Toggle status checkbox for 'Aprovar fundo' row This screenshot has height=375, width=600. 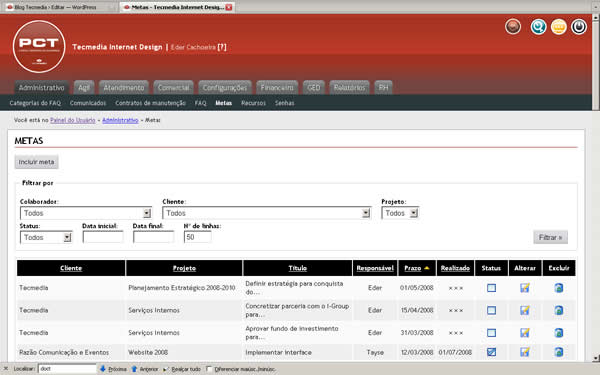coord(491,333)
